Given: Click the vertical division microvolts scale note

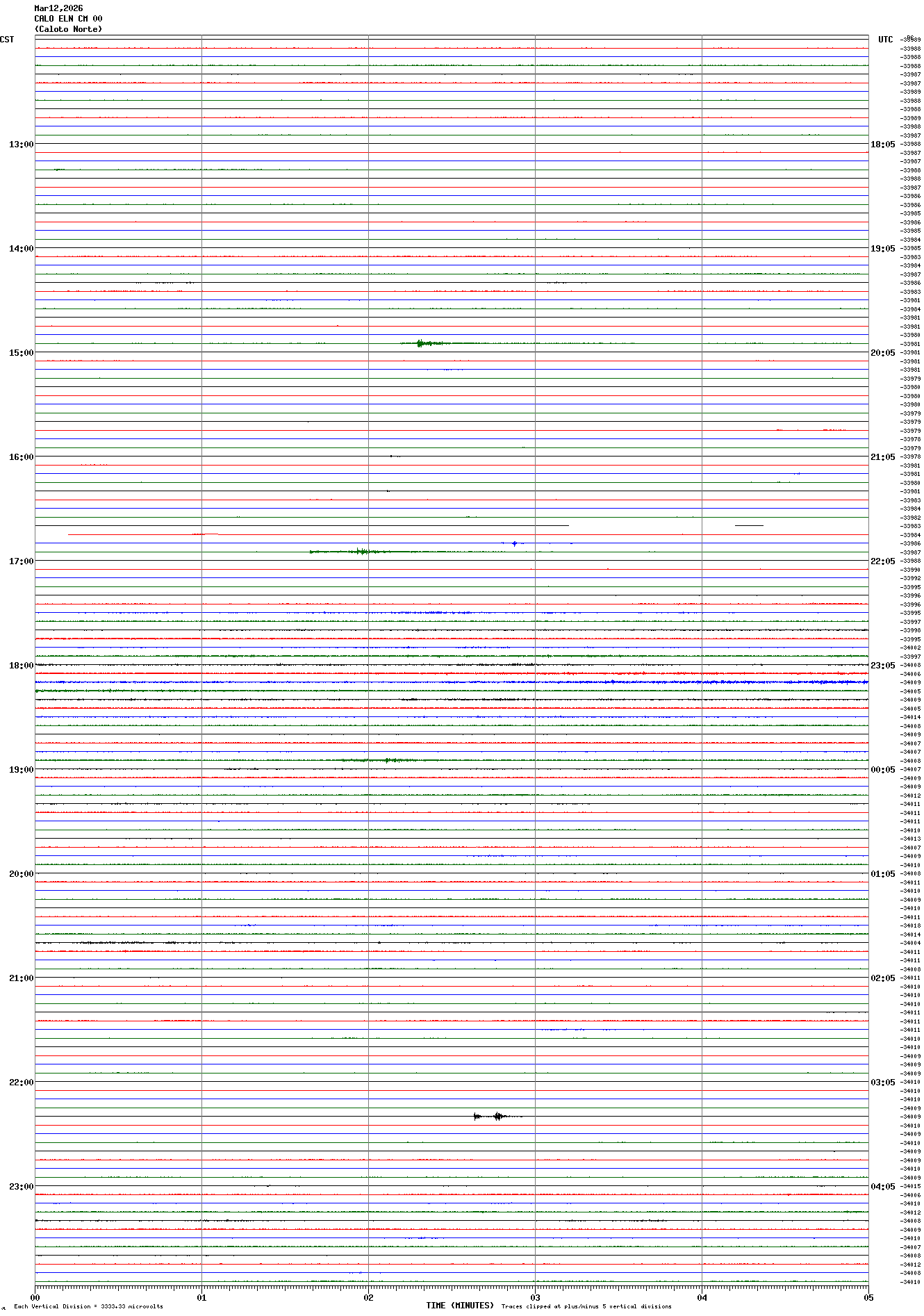Looking at the screenshot, I should pyautogui.click(x=88, y=1306).
